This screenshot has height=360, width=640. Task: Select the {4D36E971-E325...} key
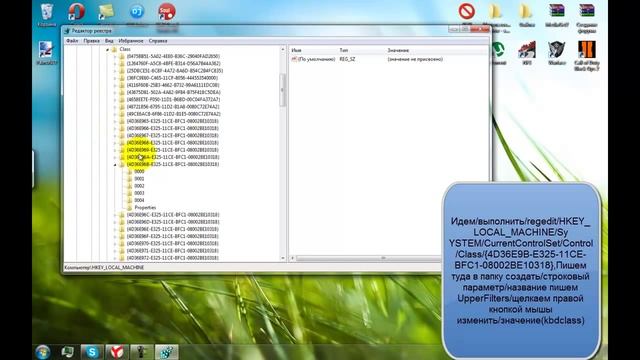pyautogui.click(x=173, y=251)
